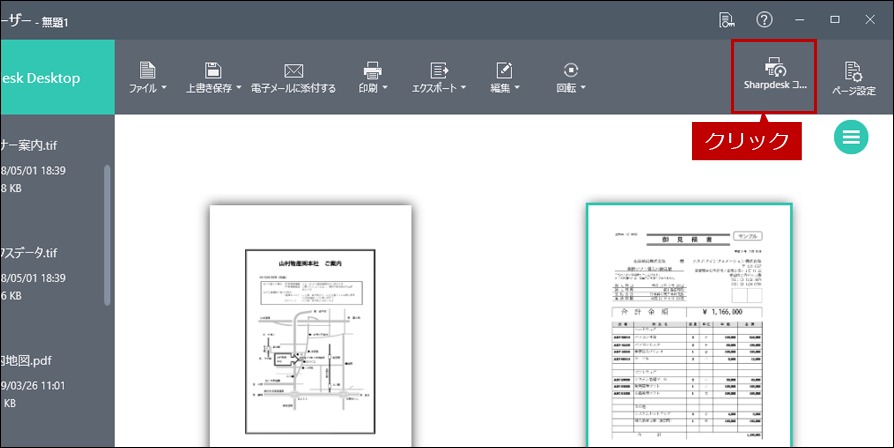Image resolution: width=894 pixels, height=448 pixels.
Task: Expand the 上書き保存 dropdown arrow
Action: 238,88
